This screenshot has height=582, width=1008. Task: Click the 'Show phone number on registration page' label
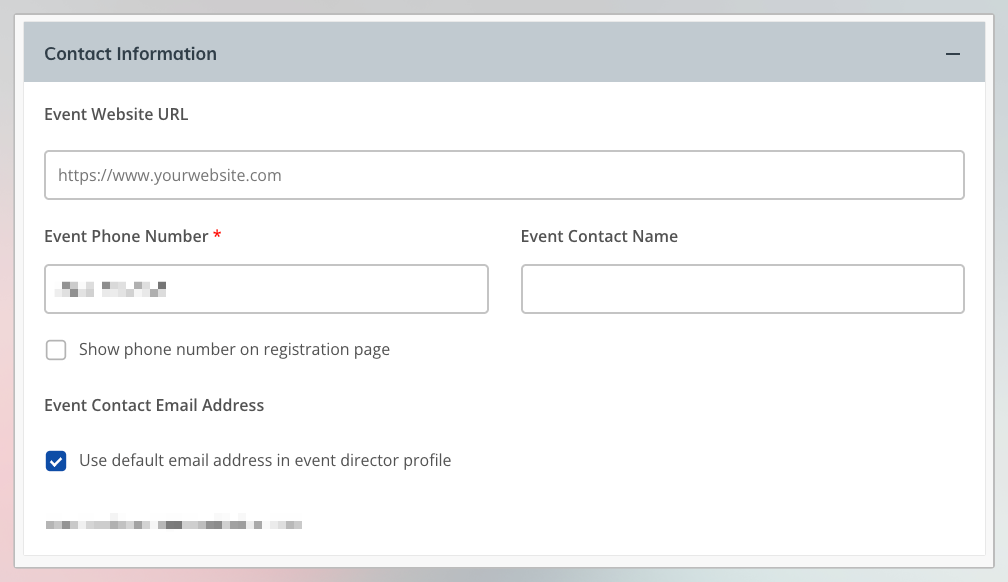235,350
